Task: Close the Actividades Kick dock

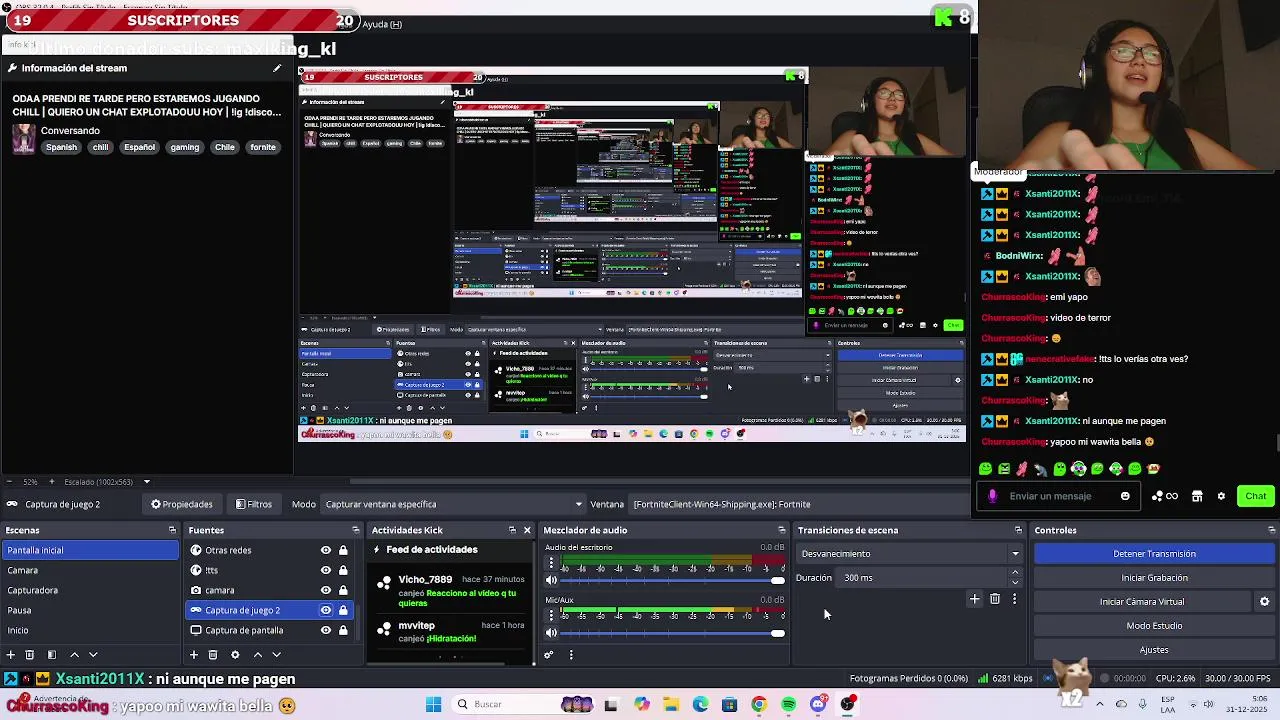Action: [527, 530]
